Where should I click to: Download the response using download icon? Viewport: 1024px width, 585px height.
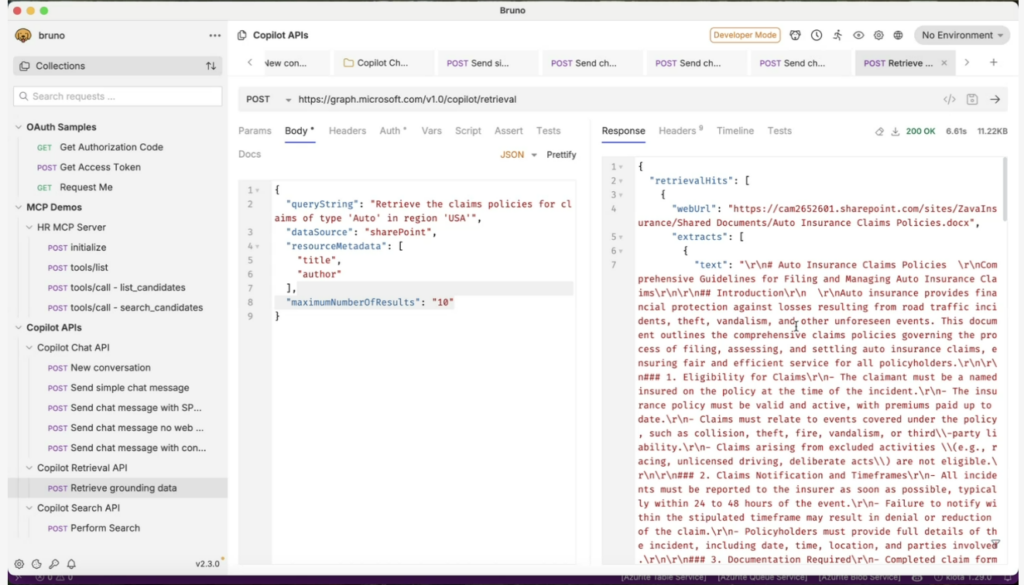click(x=896, y=131)
